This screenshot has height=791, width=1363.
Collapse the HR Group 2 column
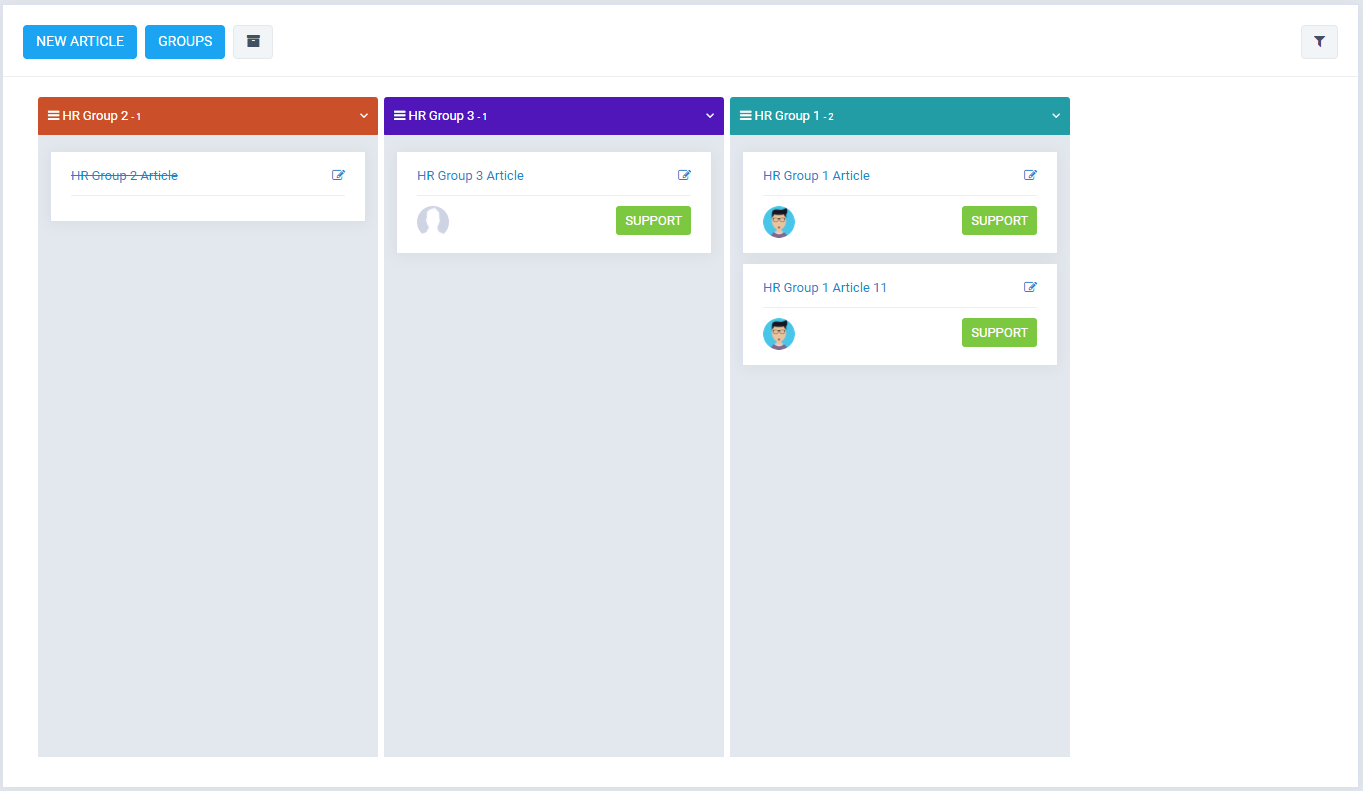[x=364, y=115]
